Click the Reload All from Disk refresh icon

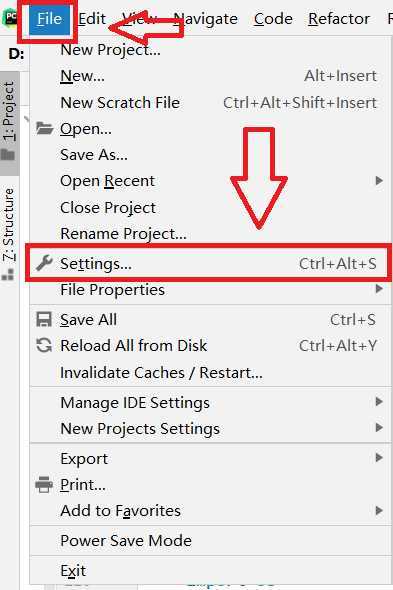point(44,345)
